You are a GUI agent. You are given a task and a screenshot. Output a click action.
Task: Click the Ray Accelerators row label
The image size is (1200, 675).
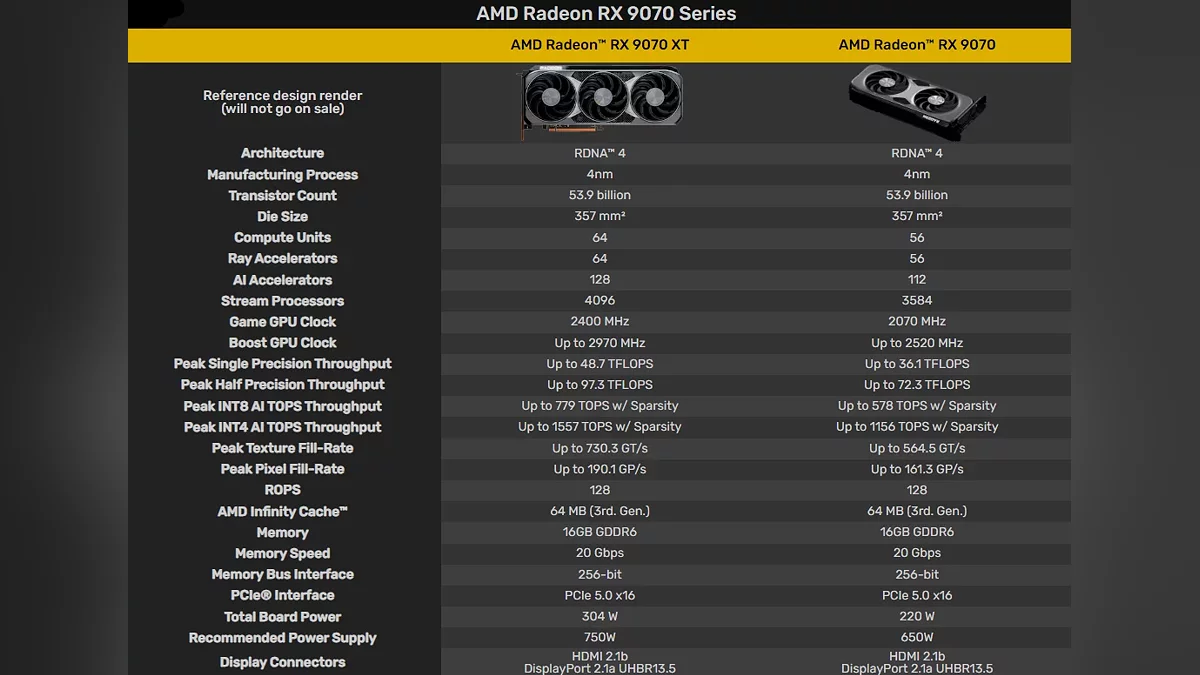(282, 259)
